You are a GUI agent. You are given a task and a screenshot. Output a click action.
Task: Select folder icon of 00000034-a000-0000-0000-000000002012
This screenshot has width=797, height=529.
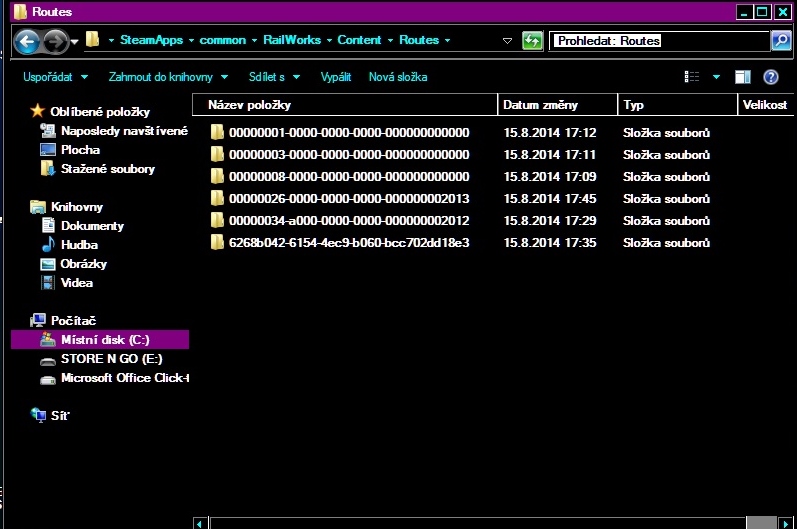tap(217, 221)
